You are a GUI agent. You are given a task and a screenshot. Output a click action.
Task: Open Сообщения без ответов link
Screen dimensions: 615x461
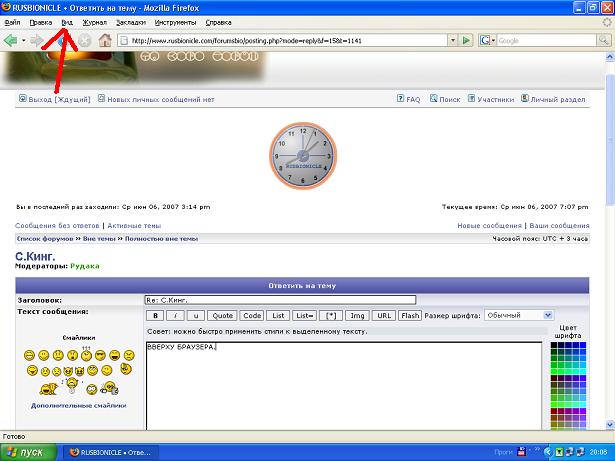(x=57, y=226)
